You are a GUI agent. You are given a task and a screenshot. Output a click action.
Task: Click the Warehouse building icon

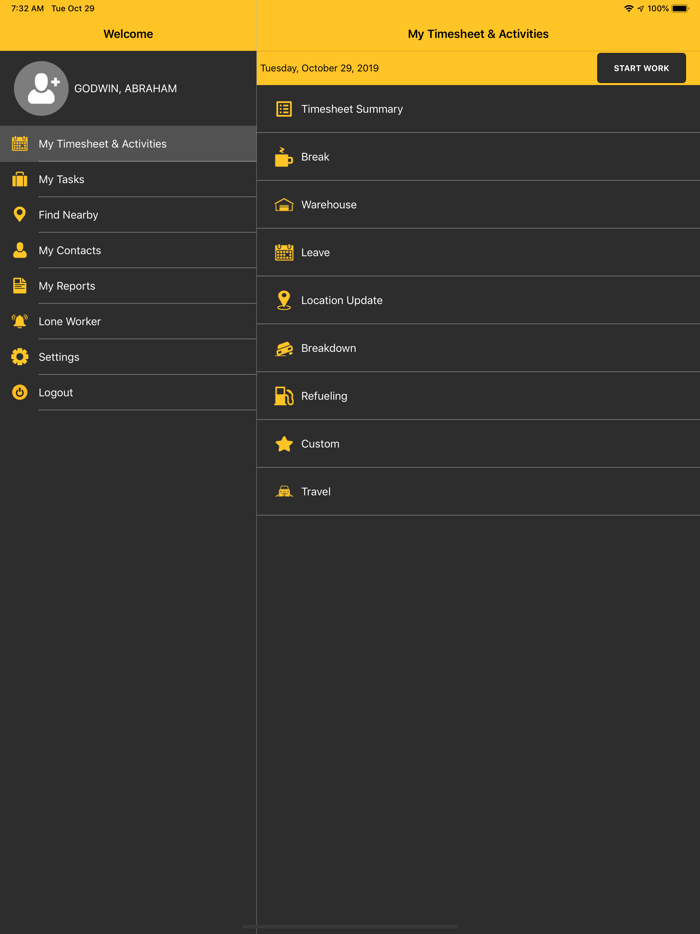pyautogui.click(x=284, y=205)
